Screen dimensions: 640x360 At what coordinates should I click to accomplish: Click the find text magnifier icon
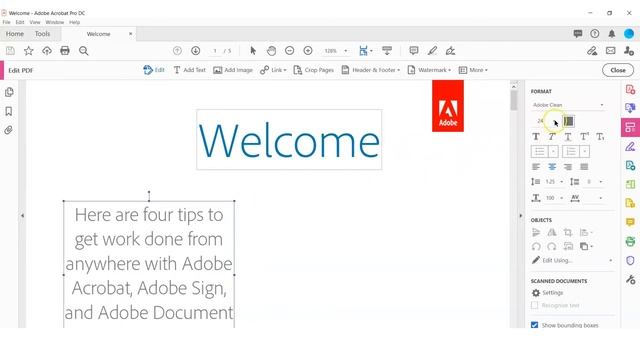tap(84, 51)
